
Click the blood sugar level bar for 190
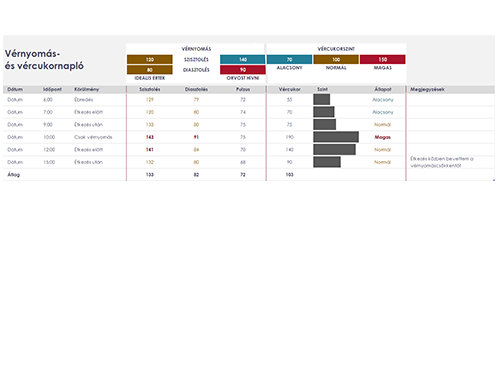(x=336, y=137)
